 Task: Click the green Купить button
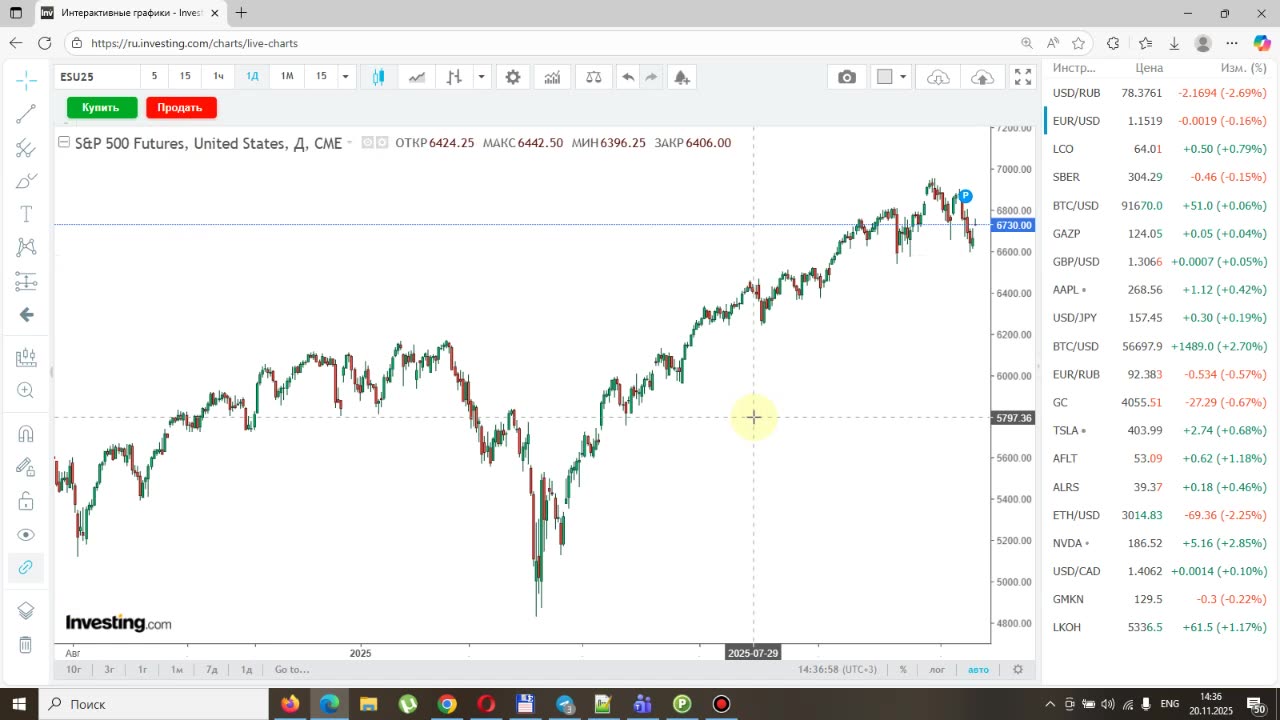101,107
